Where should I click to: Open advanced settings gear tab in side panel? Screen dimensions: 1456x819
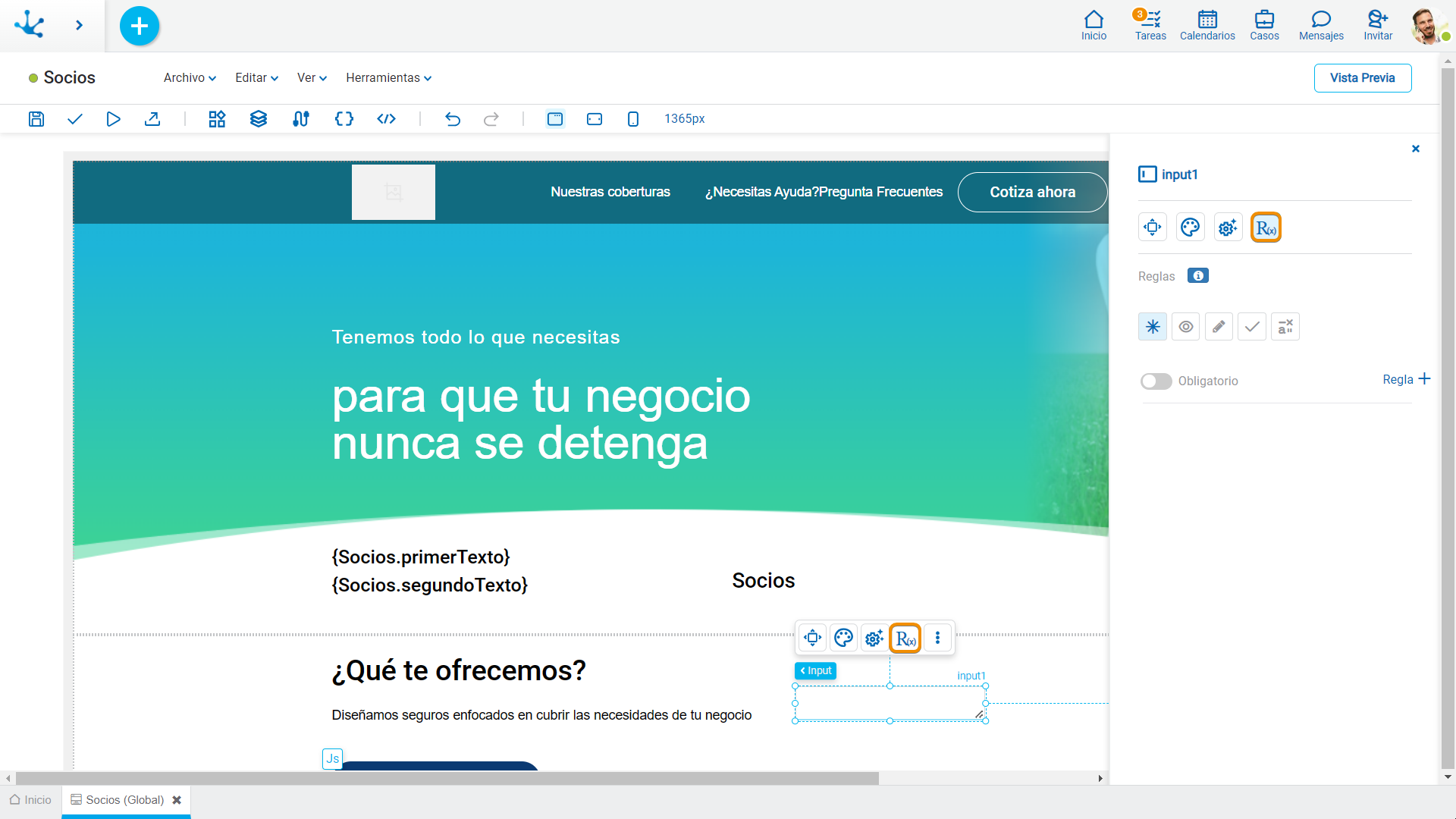[1228, 227]
